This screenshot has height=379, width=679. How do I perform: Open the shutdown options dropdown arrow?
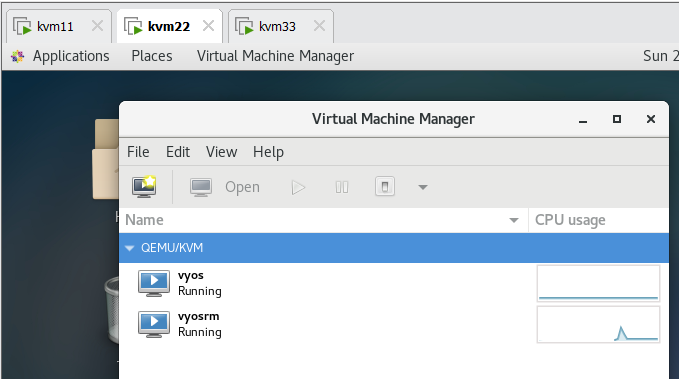pos(423,187)
